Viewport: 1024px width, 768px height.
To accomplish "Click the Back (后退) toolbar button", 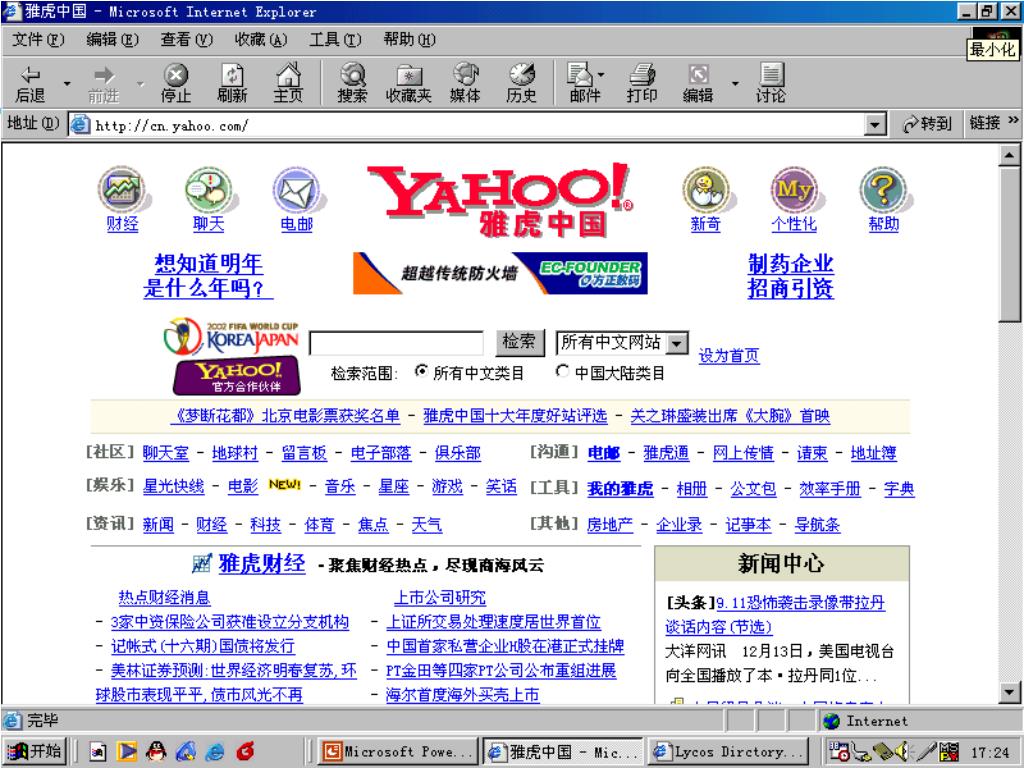I will pyautogui.click(x=30, y=83).
